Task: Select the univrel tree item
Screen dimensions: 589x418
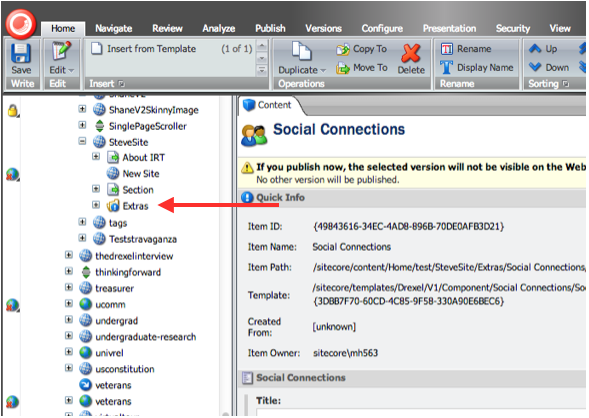Action: coord(109,353)
